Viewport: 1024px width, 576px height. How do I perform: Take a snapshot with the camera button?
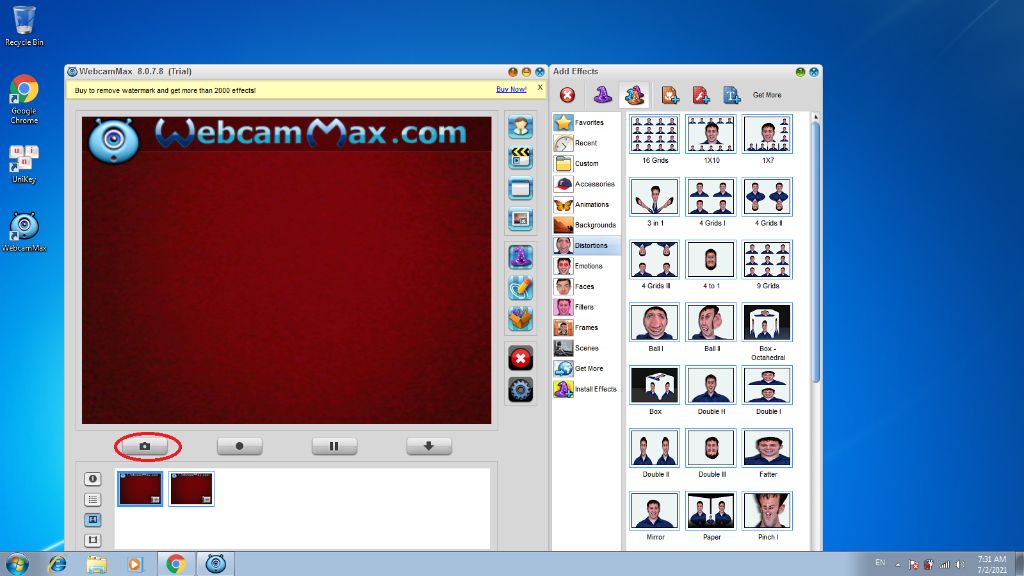[x=145, y=446]
